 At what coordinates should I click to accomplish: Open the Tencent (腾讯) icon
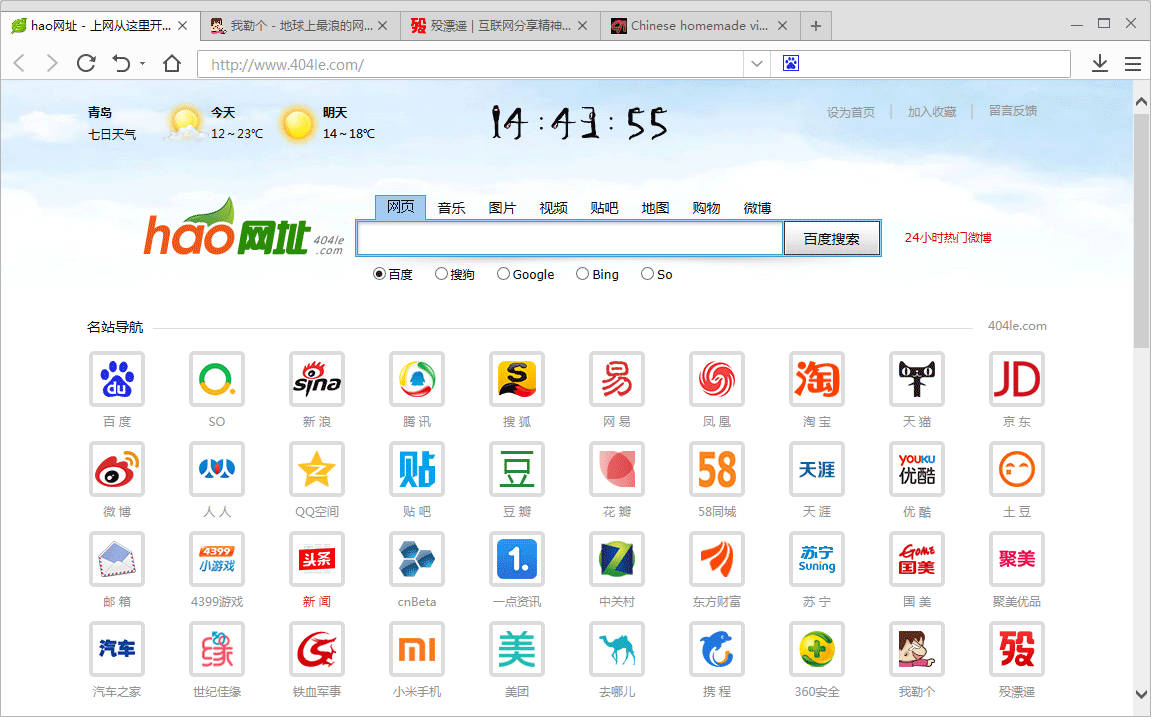[x=417, y=379]
